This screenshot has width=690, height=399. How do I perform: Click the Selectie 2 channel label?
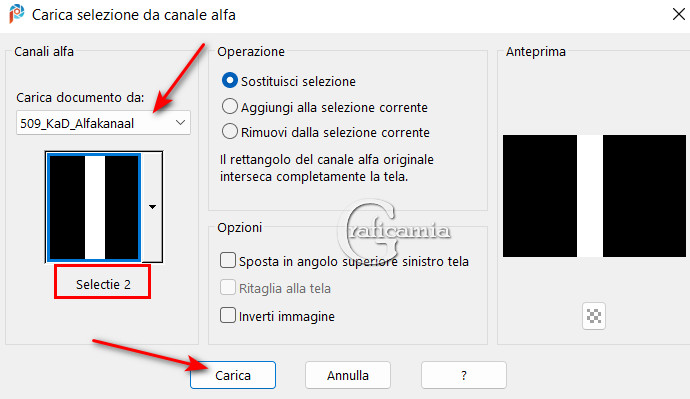tap(103, 284)
